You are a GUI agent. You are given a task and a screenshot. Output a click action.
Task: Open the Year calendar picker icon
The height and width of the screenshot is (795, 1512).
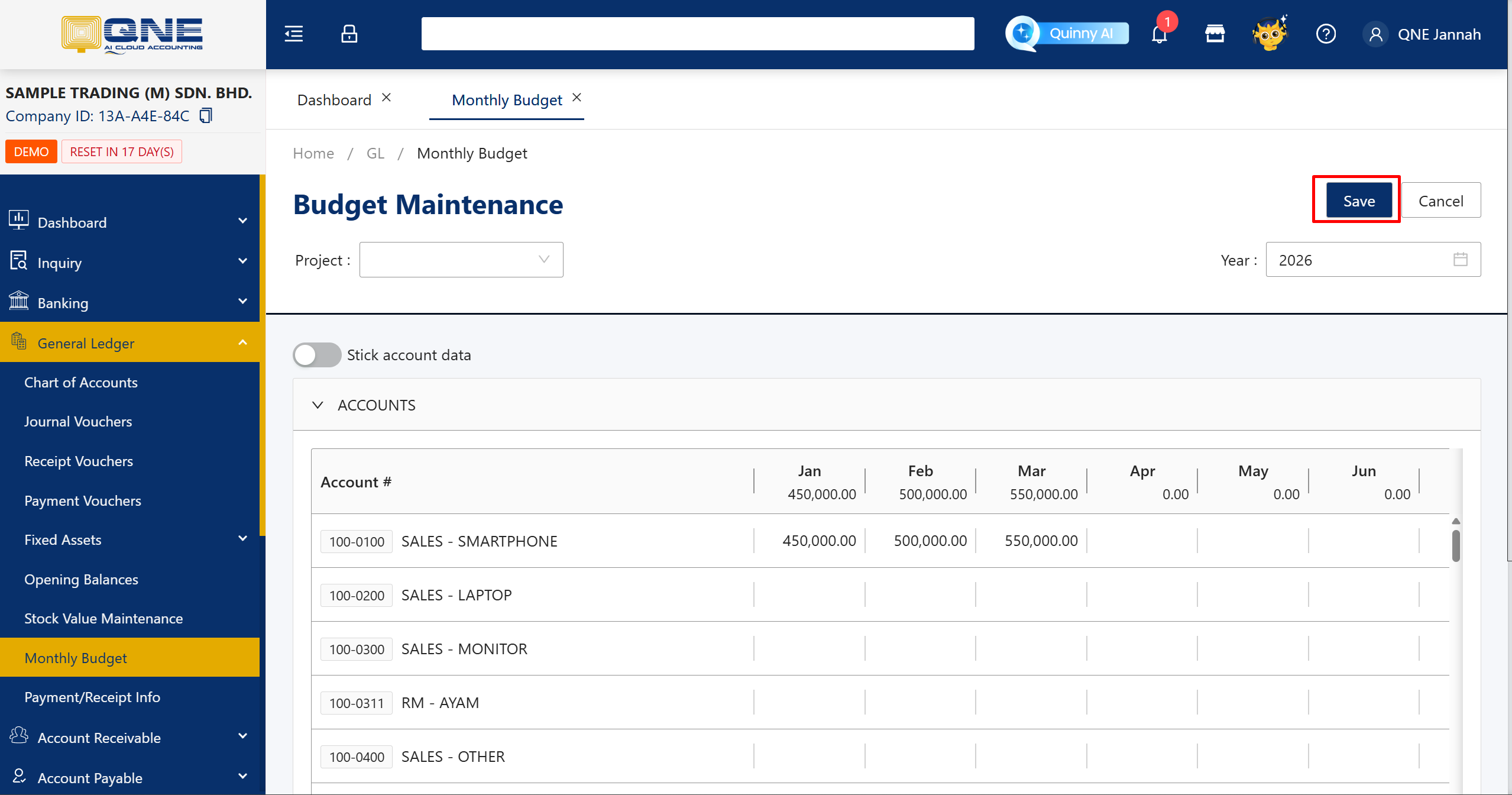(1460, 260)
